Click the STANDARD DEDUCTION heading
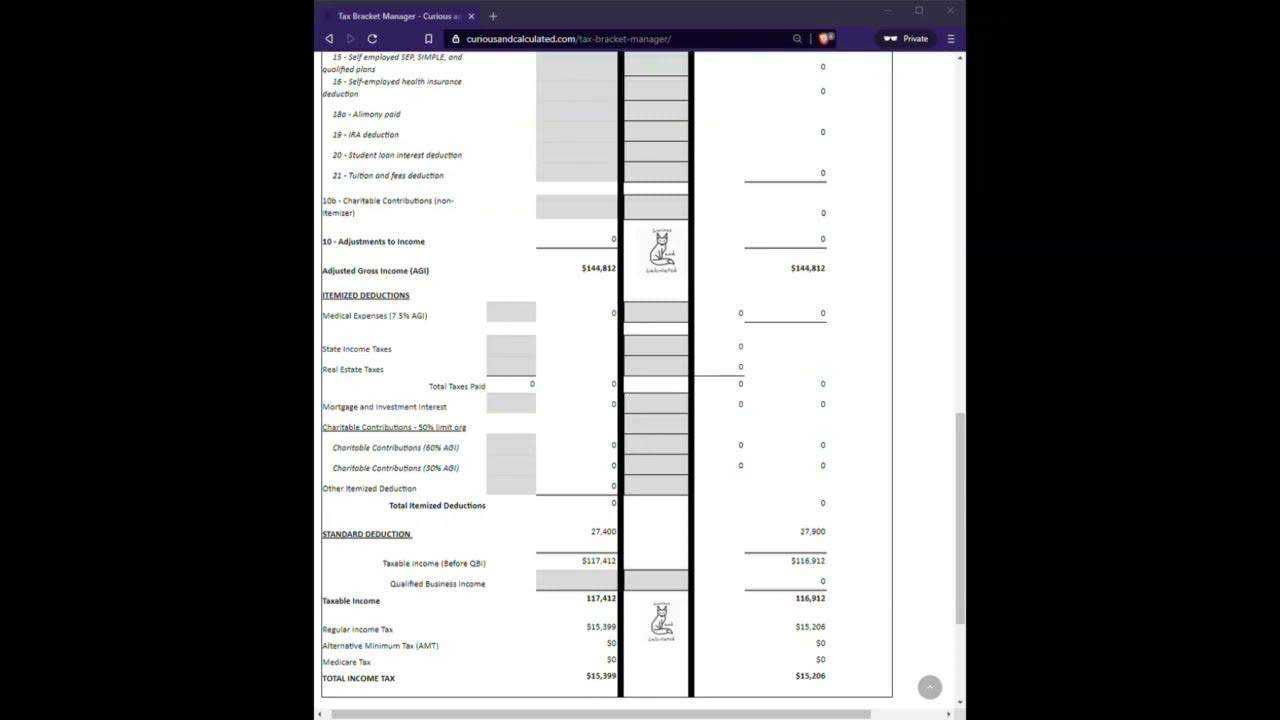Viewport: 1280px width, 720px height. pos(367,535)
